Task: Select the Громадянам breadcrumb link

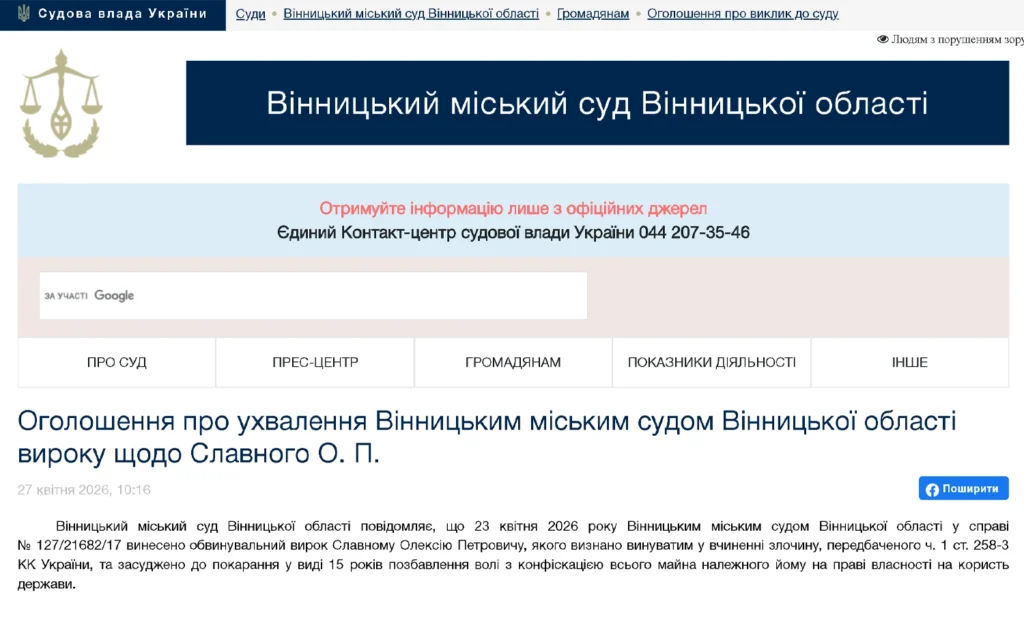Action: point(593,14)
